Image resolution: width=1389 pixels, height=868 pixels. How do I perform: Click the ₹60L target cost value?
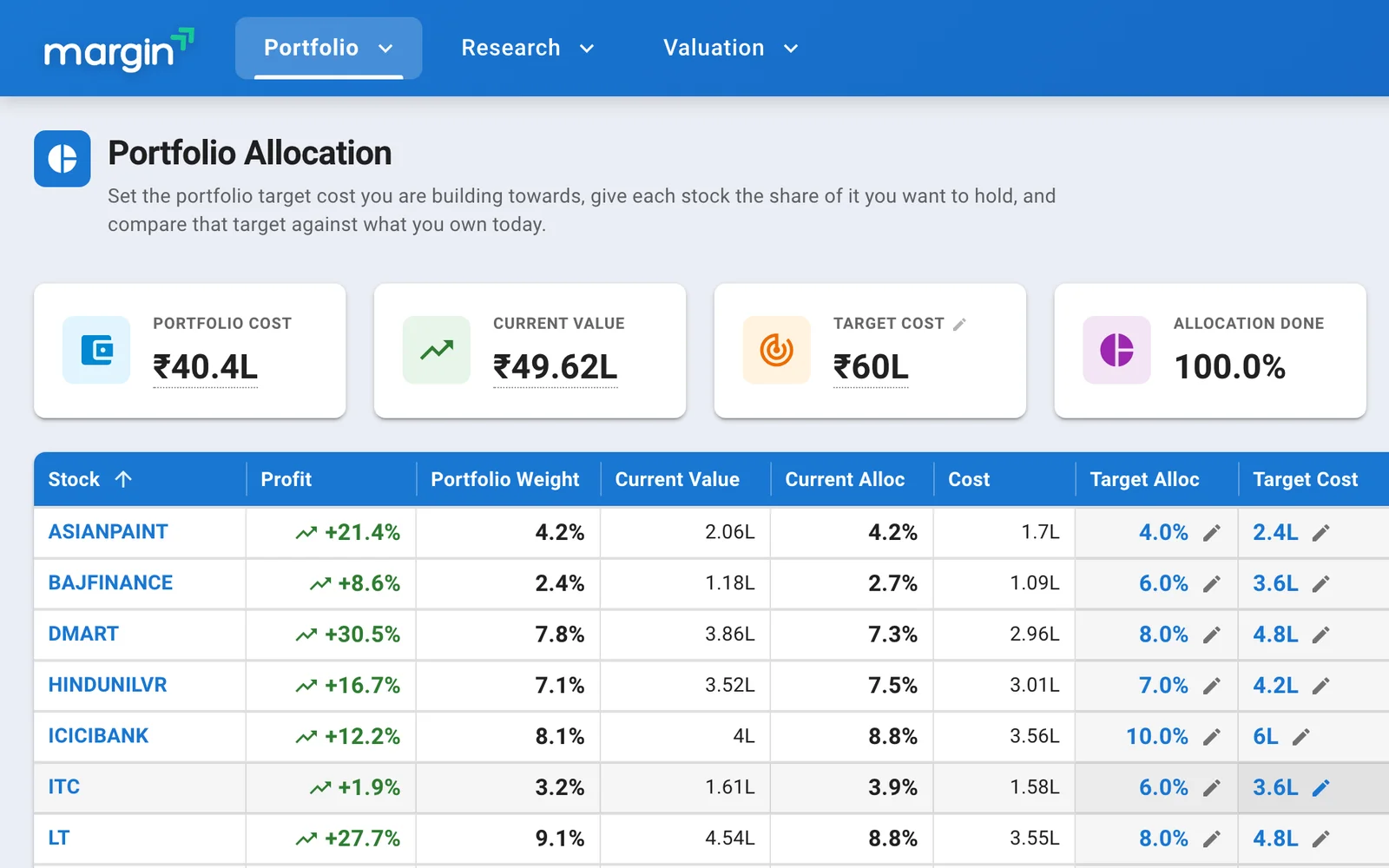(871, 367)
